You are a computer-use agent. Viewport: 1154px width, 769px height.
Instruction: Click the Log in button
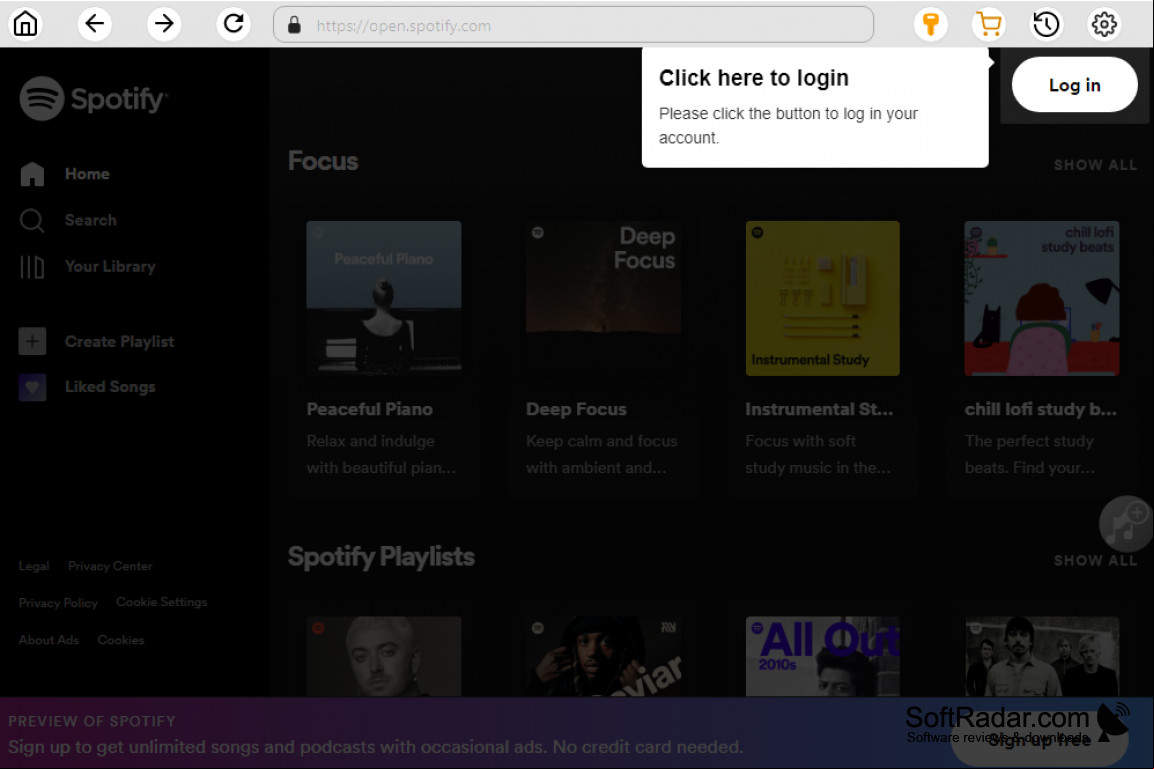1075,85
